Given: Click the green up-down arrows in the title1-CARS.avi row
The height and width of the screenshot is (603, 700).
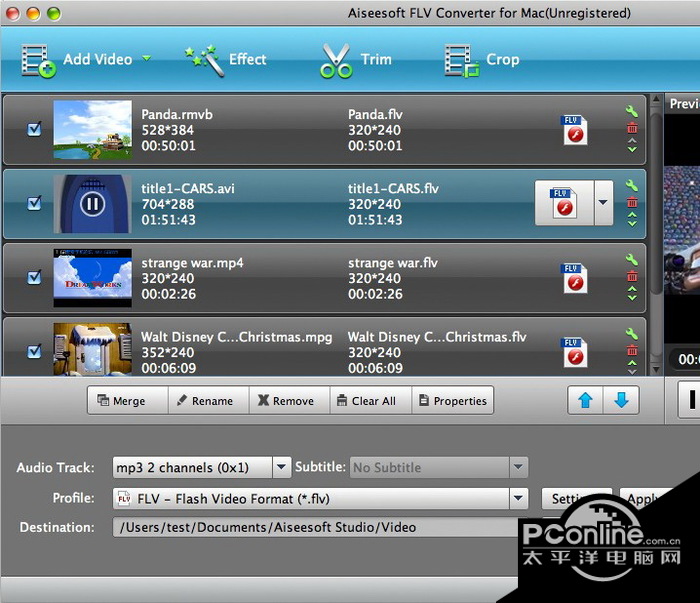Looking at the screenshot, I should (632, 219).
